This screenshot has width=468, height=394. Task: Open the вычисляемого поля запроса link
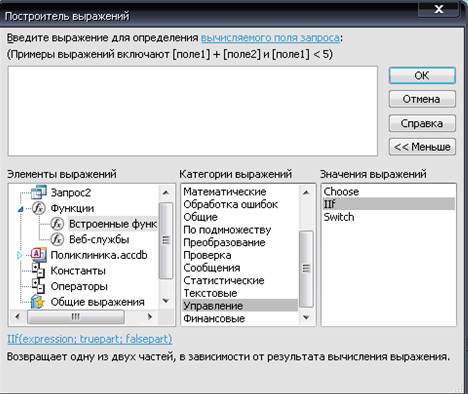pyautogui.click(x=270, y=37)
